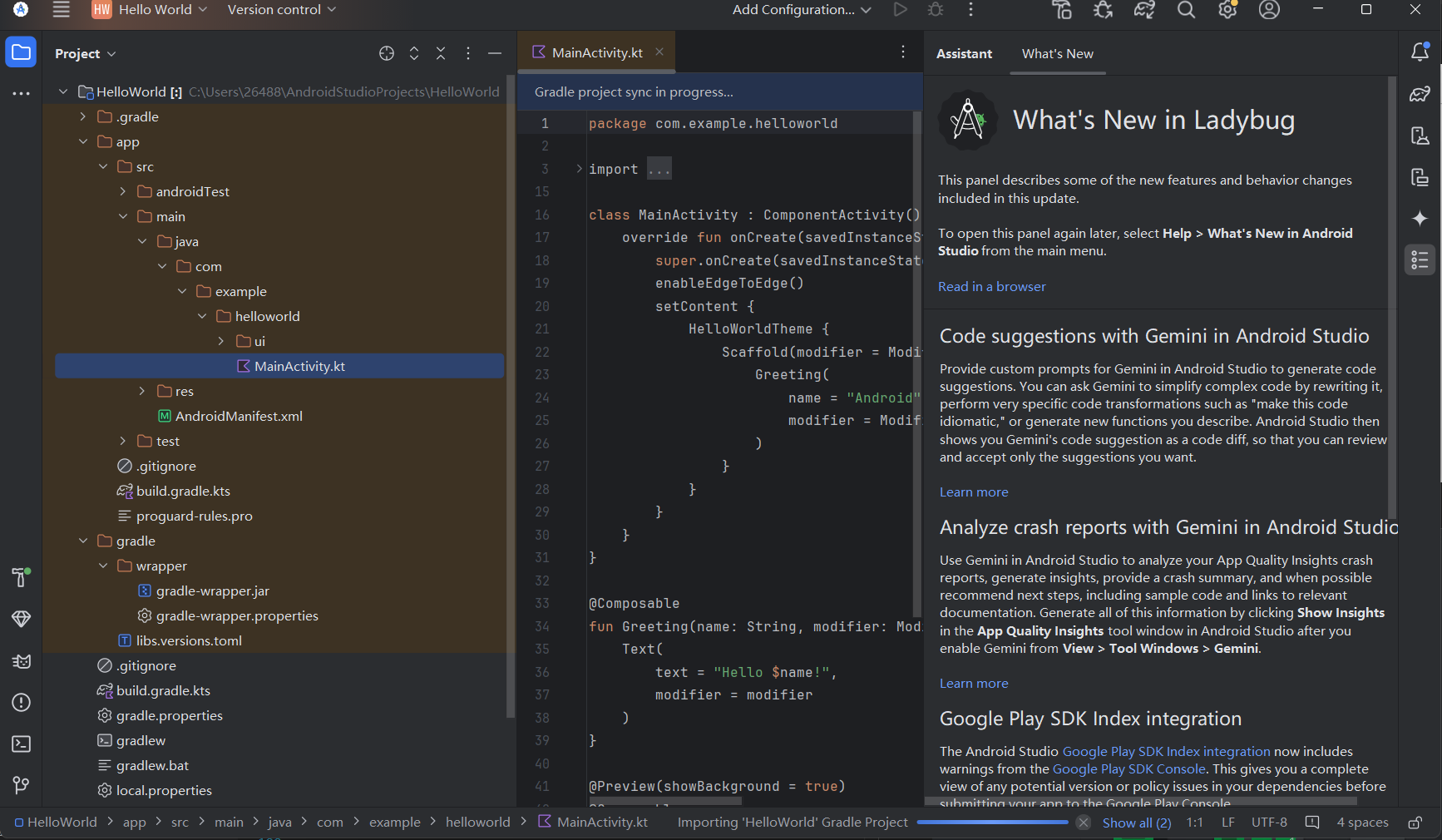Expand folded import block in editor

point(580,169)
